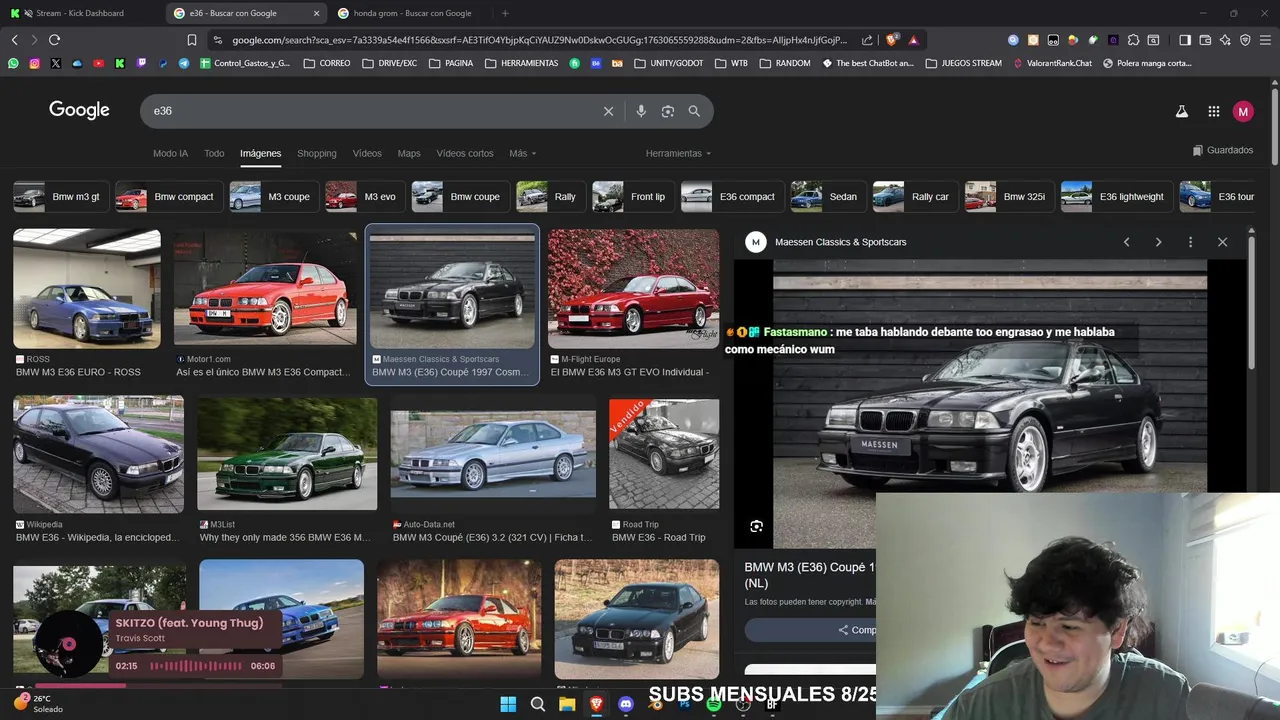The width and height of the screenshot is (1280, 720).
Task: Open the PAGINA bookmarks folder
Action: (451, 63)
